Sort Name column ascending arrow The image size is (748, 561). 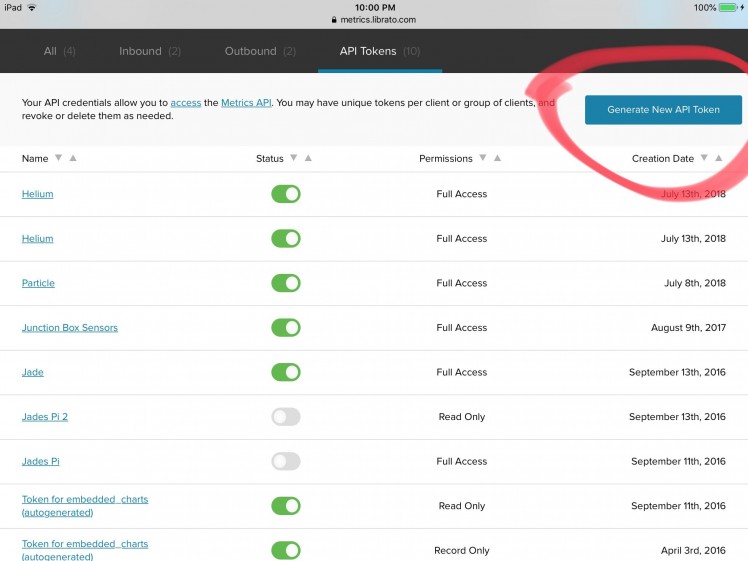(x=73, y=157)
